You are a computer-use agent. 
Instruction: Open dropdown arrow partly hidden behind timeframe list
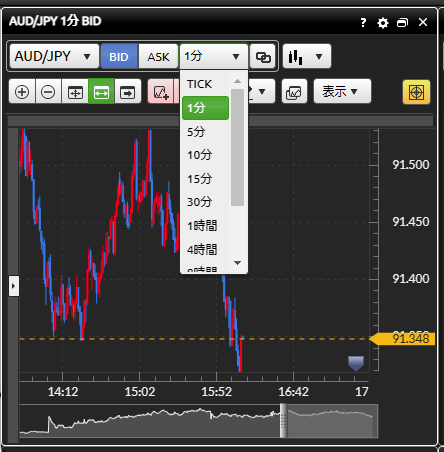click(261, 91)
